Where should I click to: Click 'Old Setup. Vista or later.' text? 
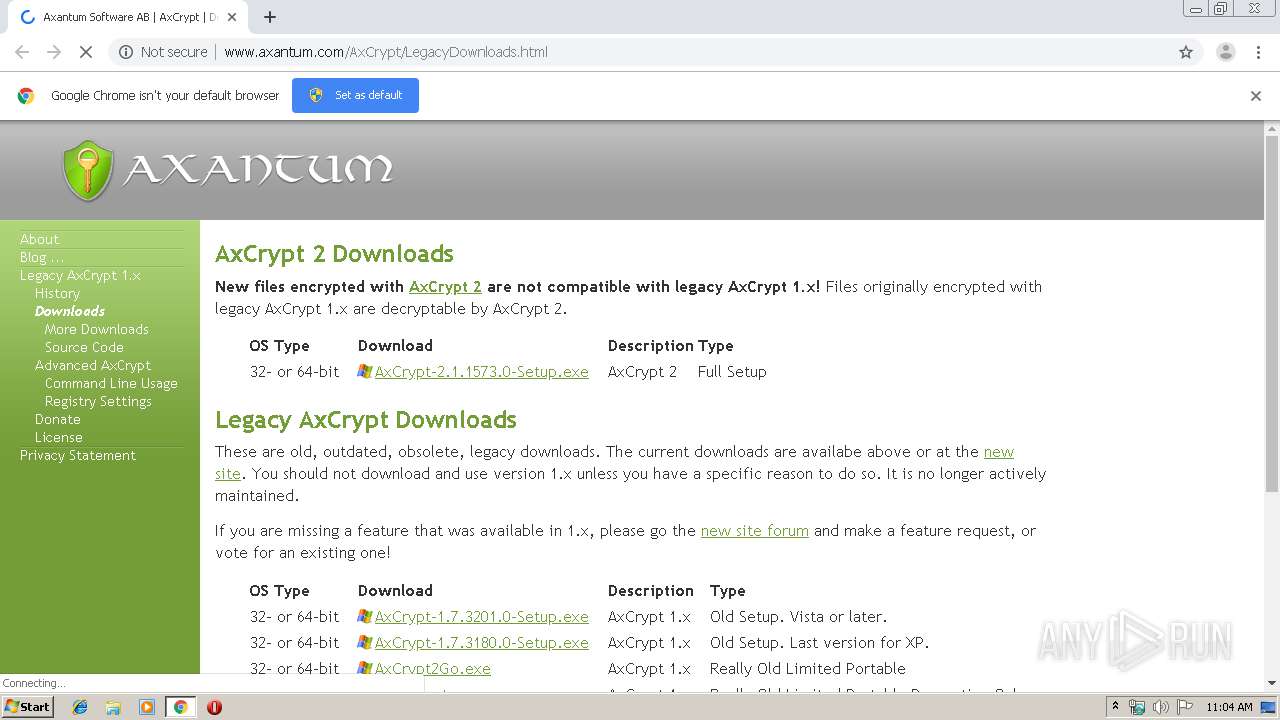pos(798,616)
